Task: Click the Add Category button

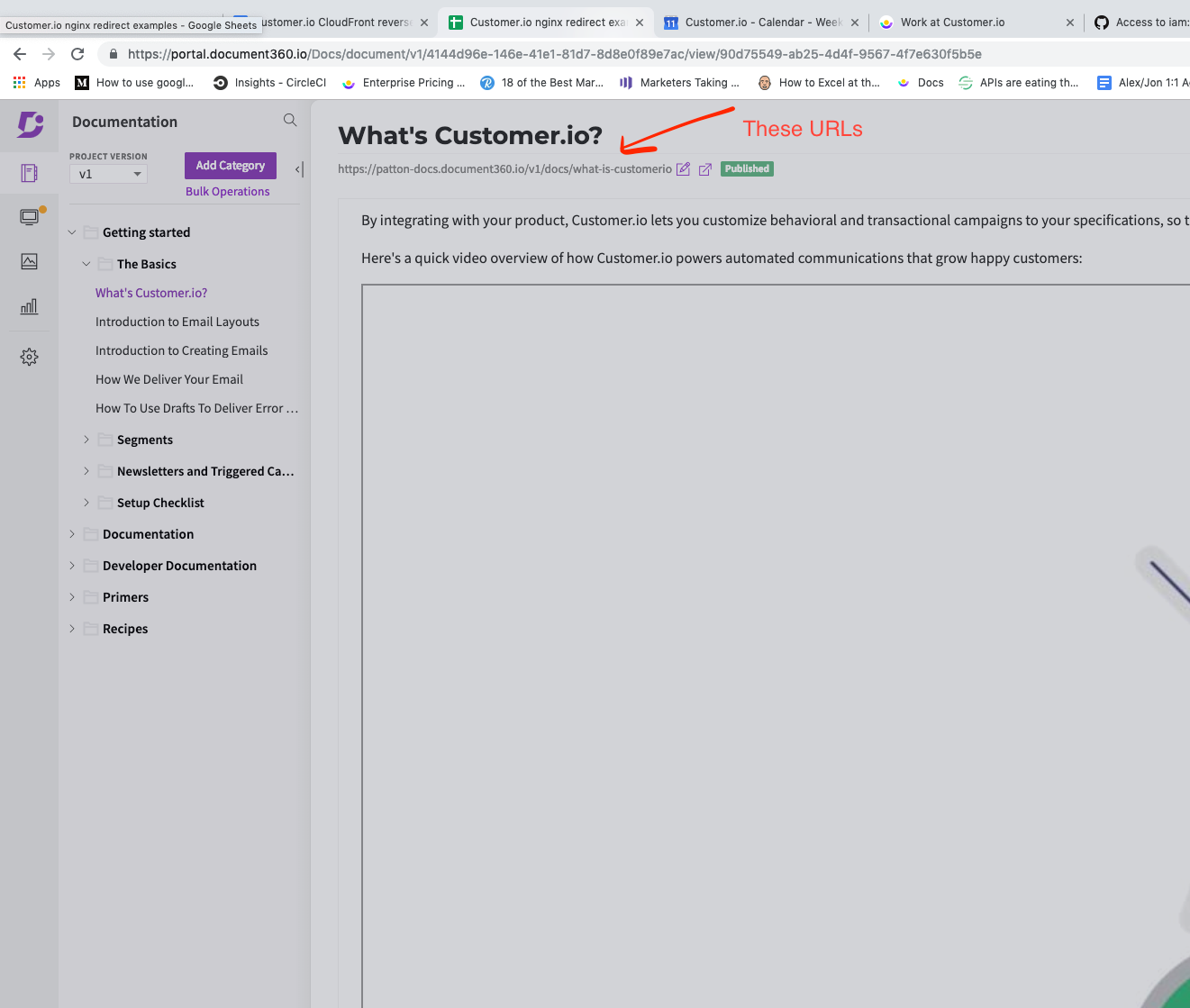Action: (231, 166)
